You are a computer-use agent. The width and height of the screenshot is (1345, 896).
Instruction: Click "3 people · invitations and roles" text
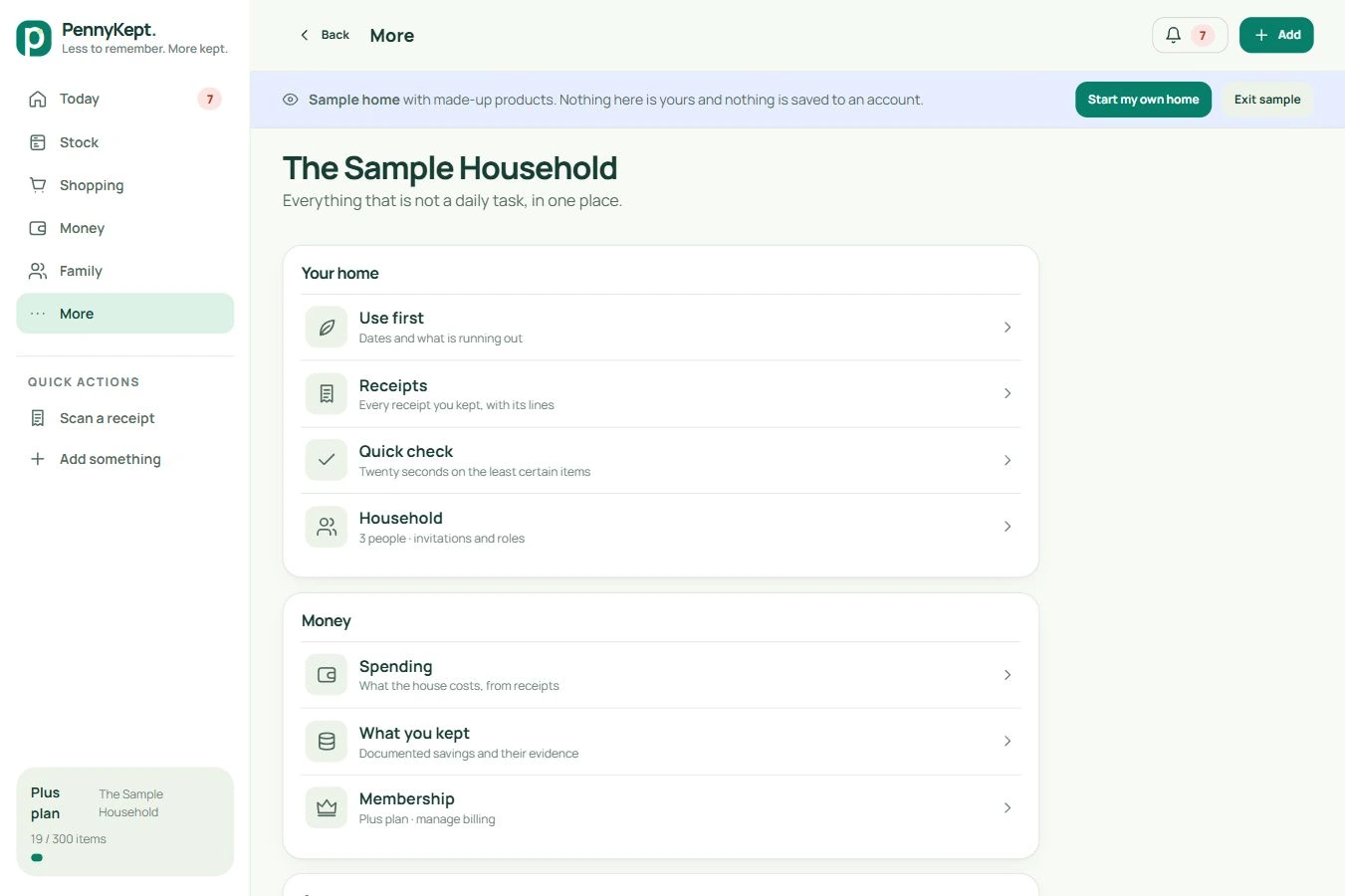(x=442, y=539)
